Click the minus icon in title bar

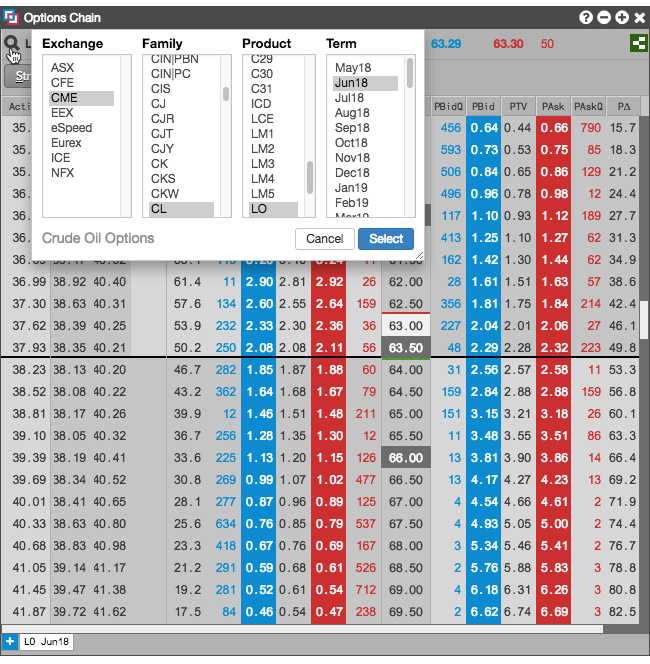click(x=604, y=17)
